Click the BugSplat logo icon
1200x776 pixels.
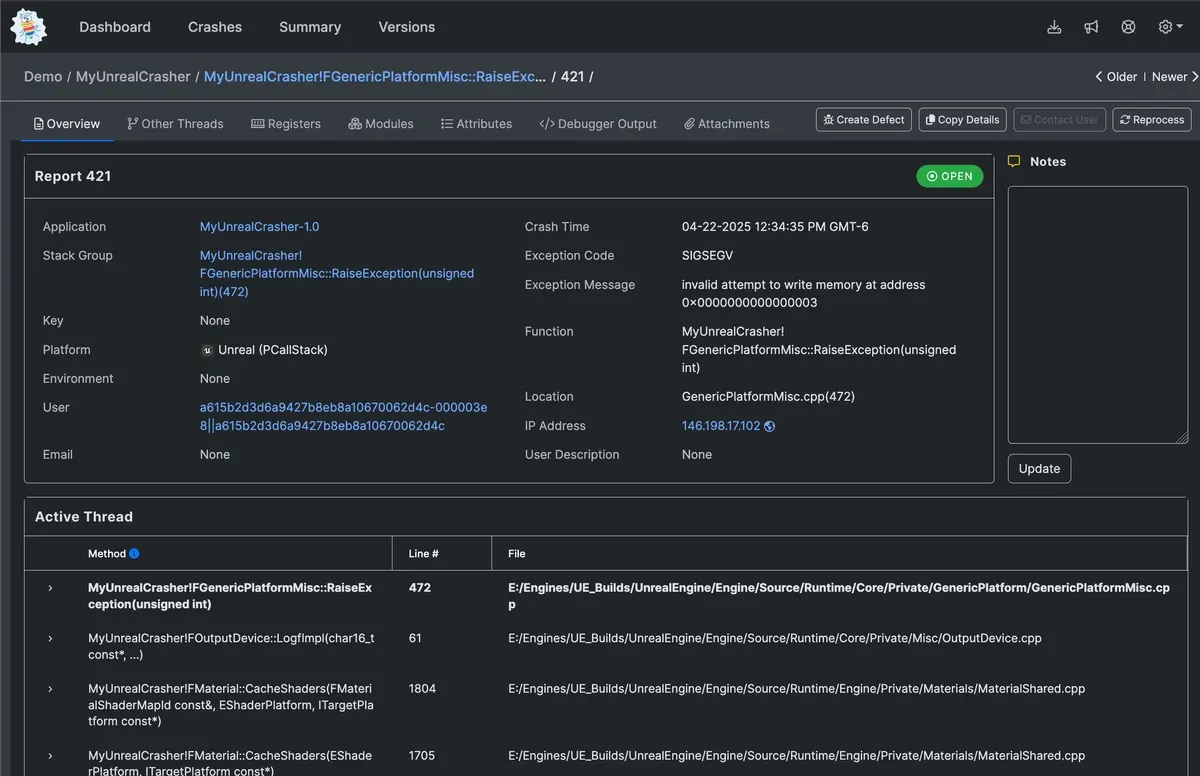29,27
